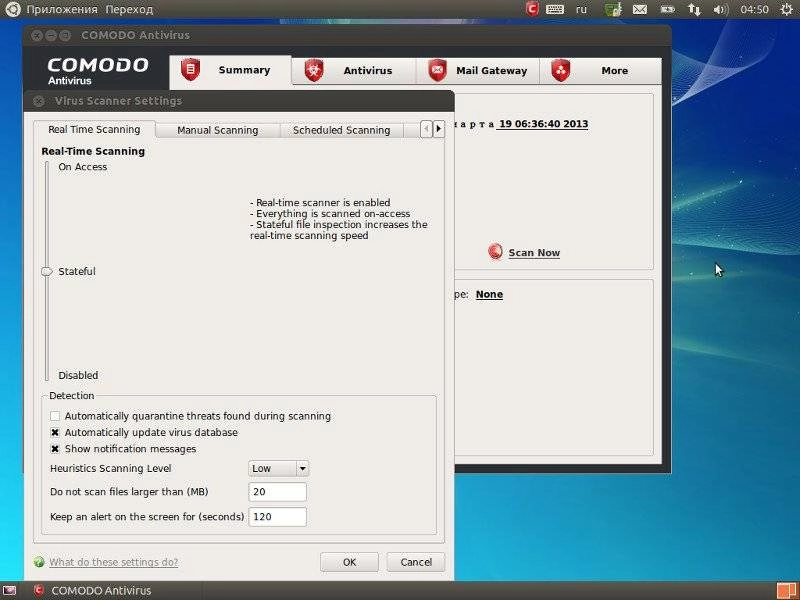Open the Heuristics Scanning Level dropdown
This screenshot has width=800, height=600.
[279, 468]
